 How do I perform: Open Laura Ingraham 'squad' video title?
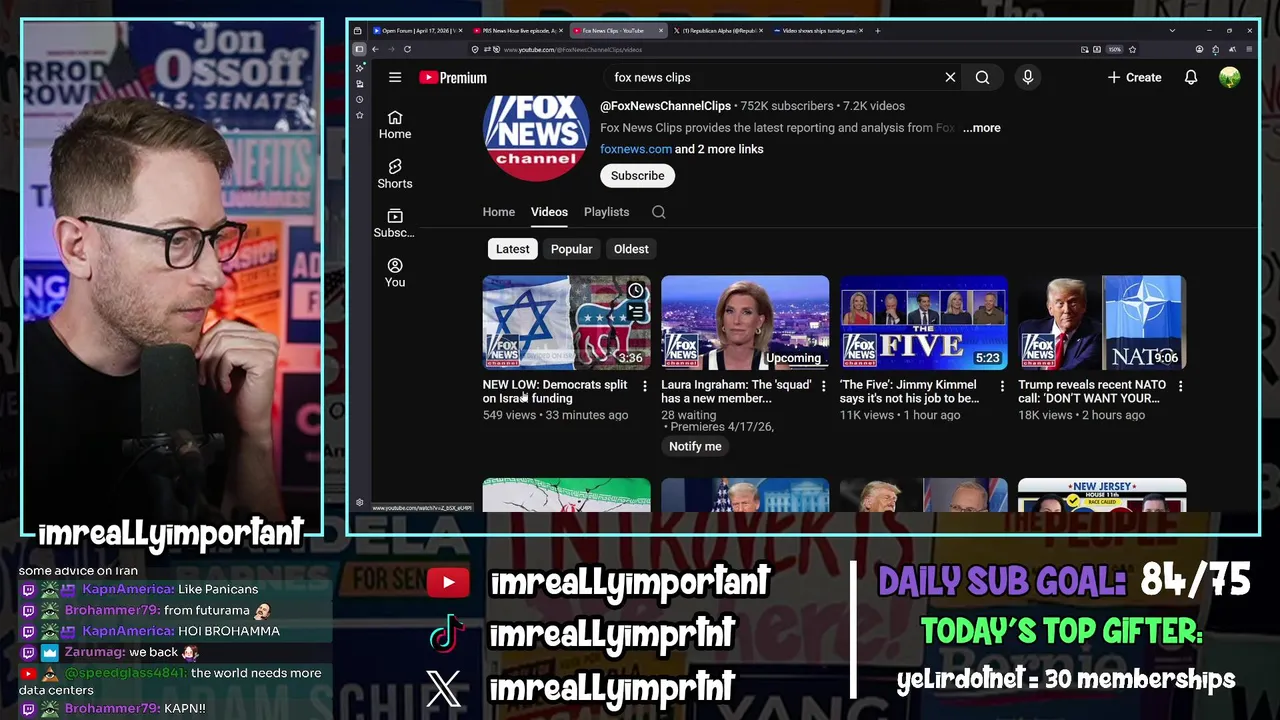735,391
